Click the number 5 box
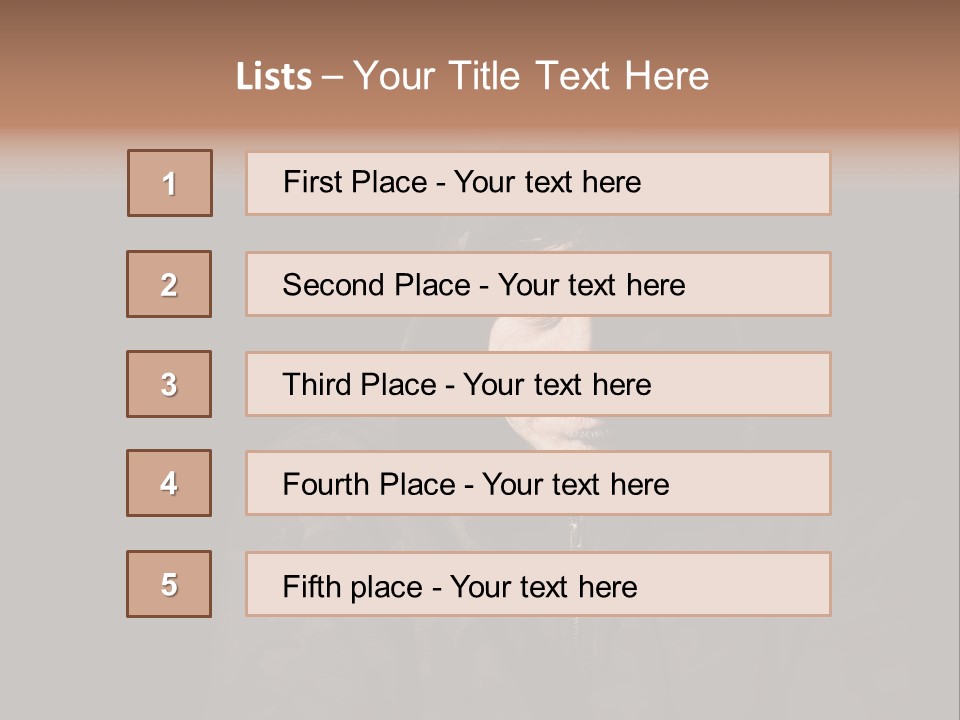The image size is (960, 720). click(x=169, y=584)
